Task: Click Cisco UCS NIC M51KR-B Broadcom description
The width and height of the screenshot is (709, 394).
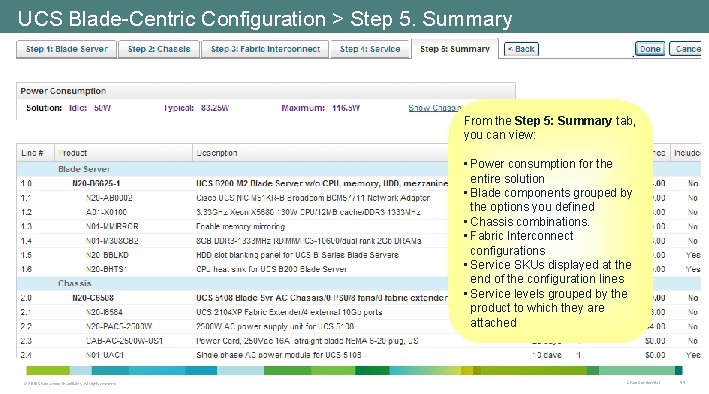Action: tap(312, 198)
